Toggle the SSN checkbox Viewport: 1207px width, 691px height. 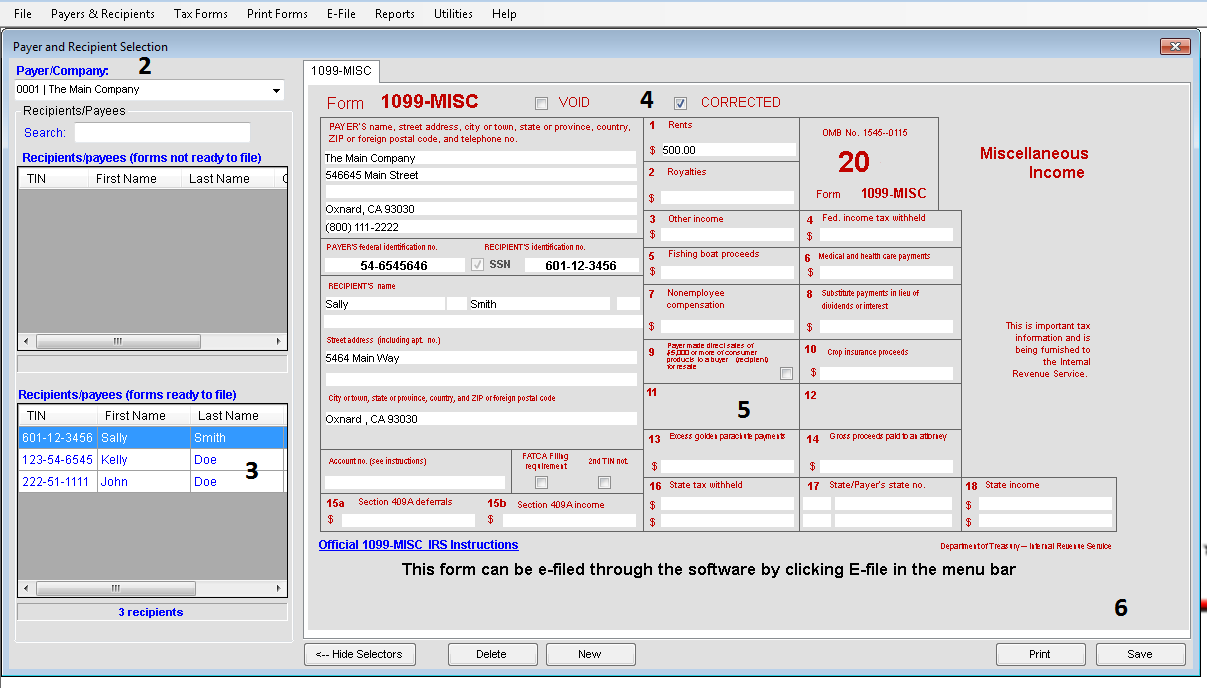(x=477, y=265)
